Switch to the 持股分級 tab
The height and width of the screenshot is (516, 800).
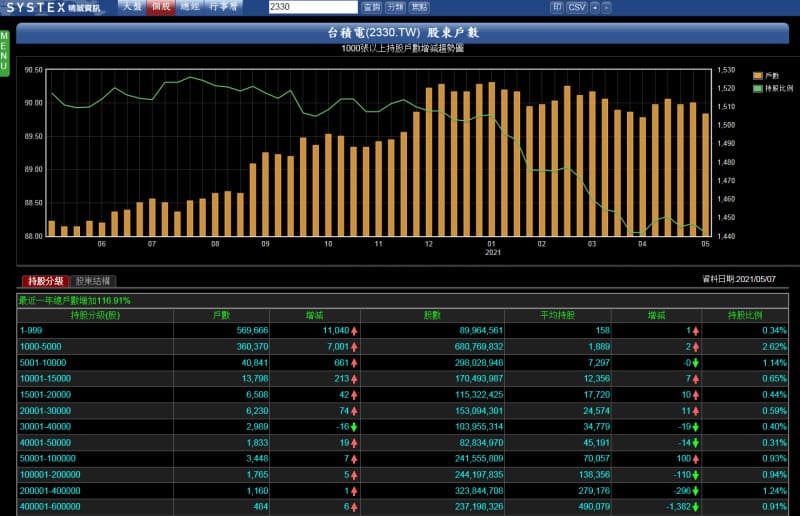[x=46, y=282]
